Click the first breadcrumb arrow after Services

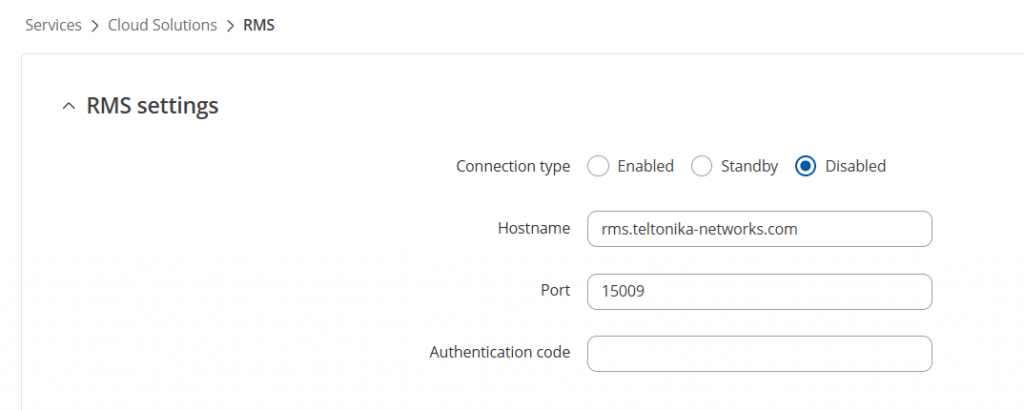(95, 26)
